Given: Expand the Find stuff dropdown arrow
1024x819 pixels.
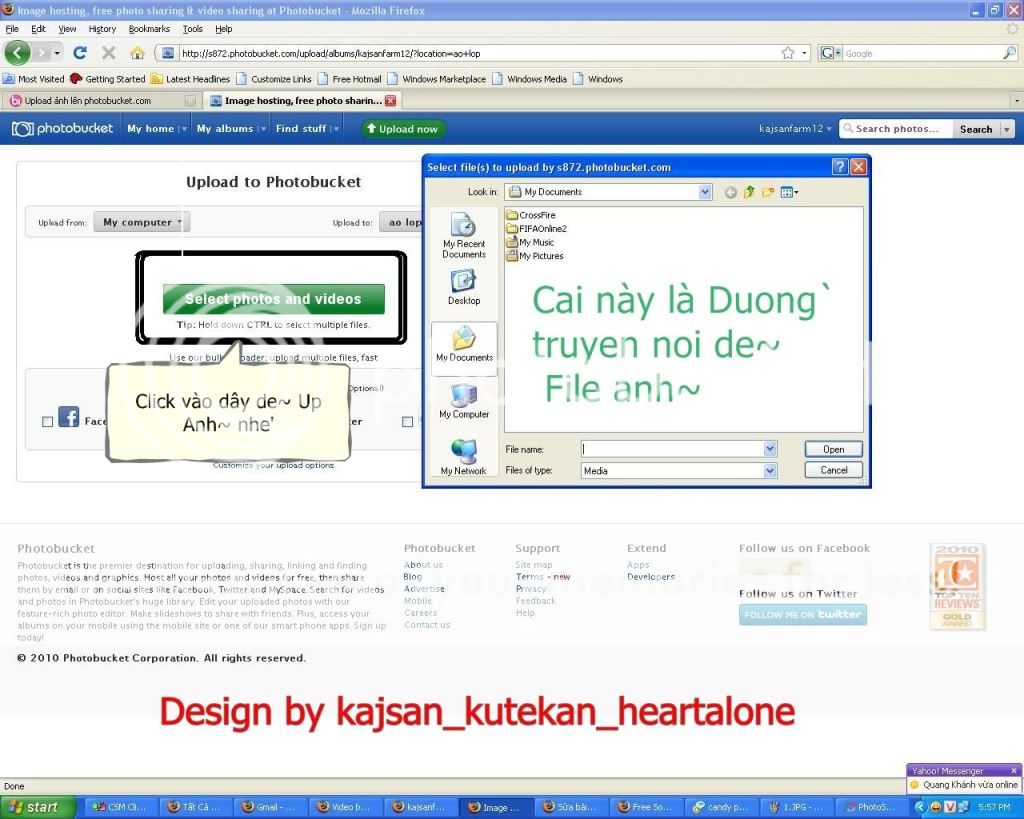Looking at the screenshot, I should 336,129.
